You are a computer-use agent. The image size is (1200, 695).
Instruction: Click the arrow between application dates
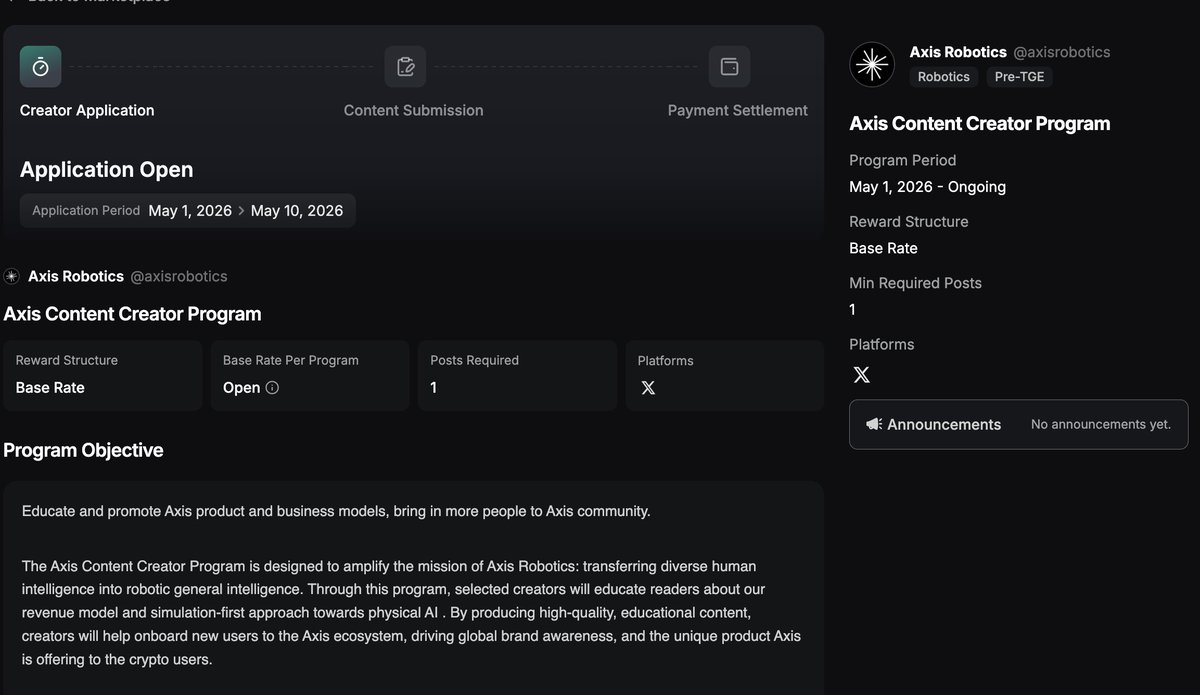tap(241, 211)
